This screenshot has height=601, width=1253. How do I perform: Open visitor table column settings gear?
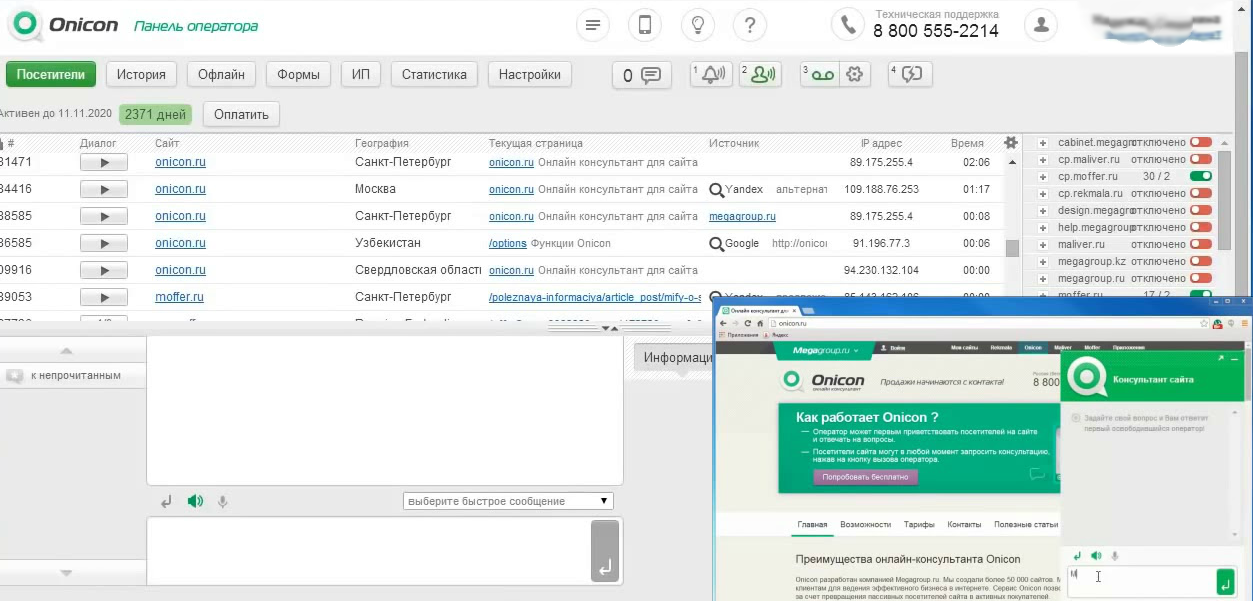tap(1011, 143)
